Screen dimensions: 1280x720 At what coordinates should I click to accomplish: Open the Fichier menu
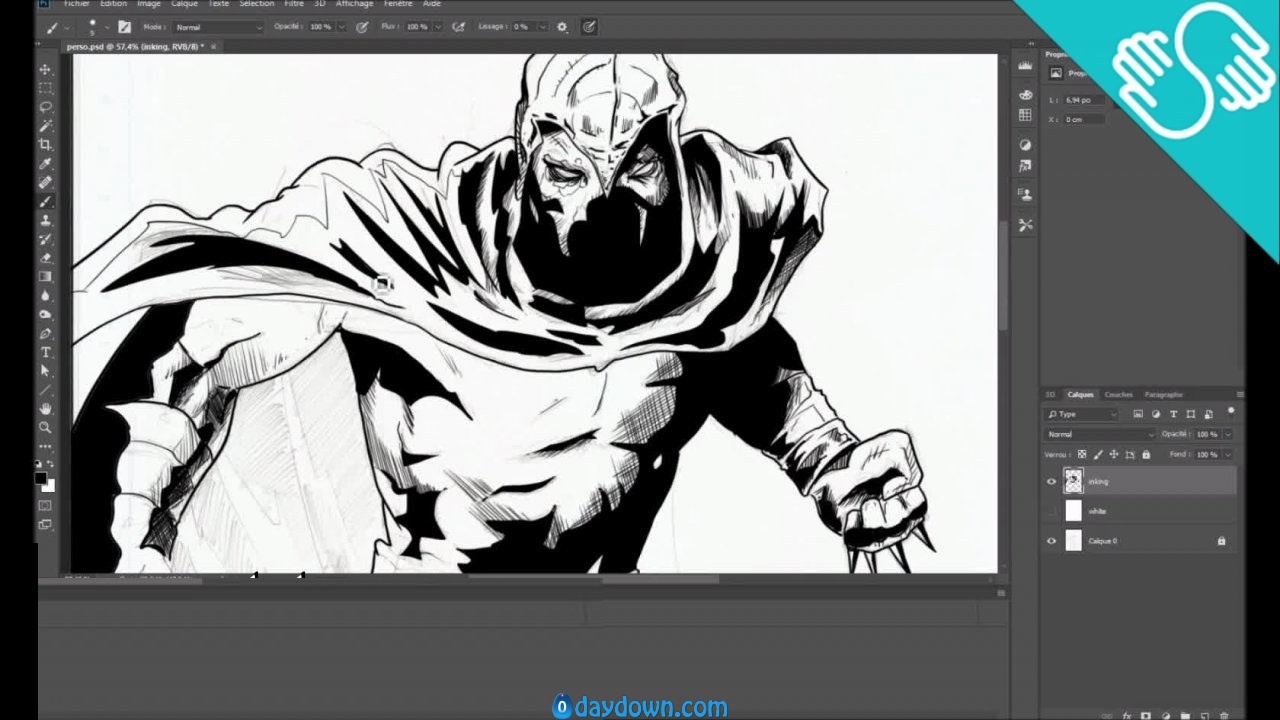tap(76, 4)
